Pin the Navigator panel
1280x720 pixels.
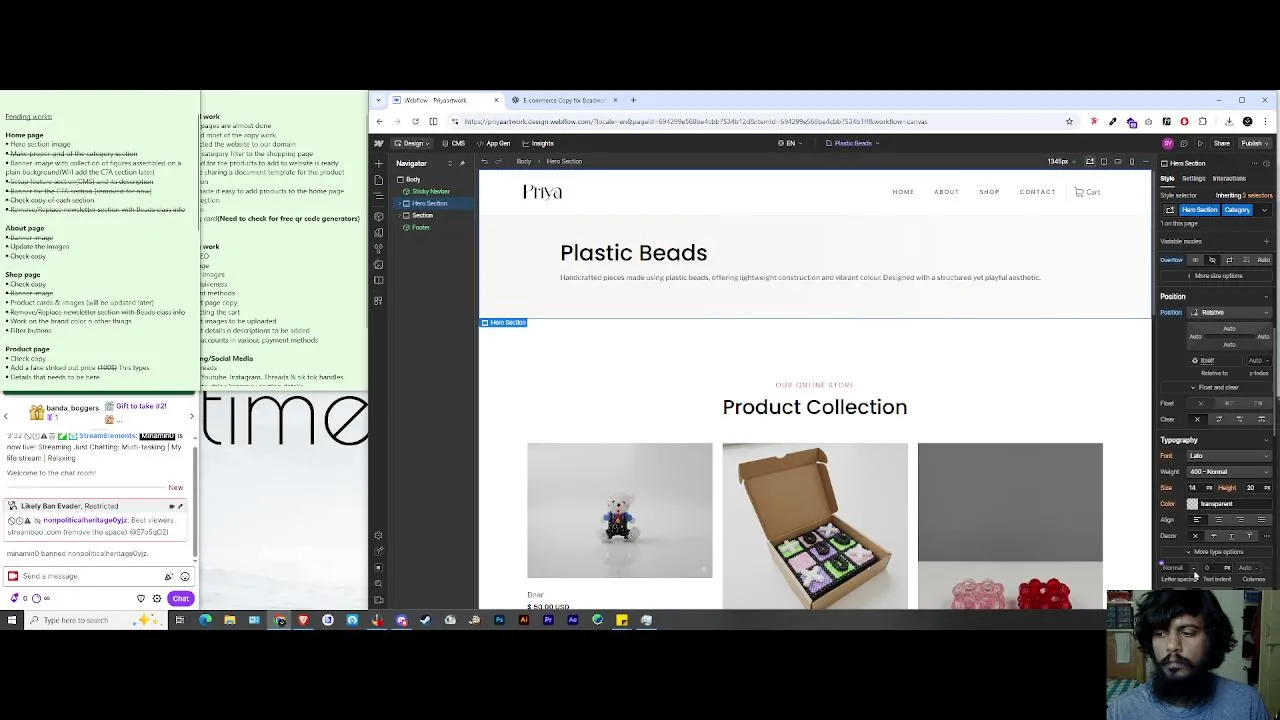click(461, 163)
